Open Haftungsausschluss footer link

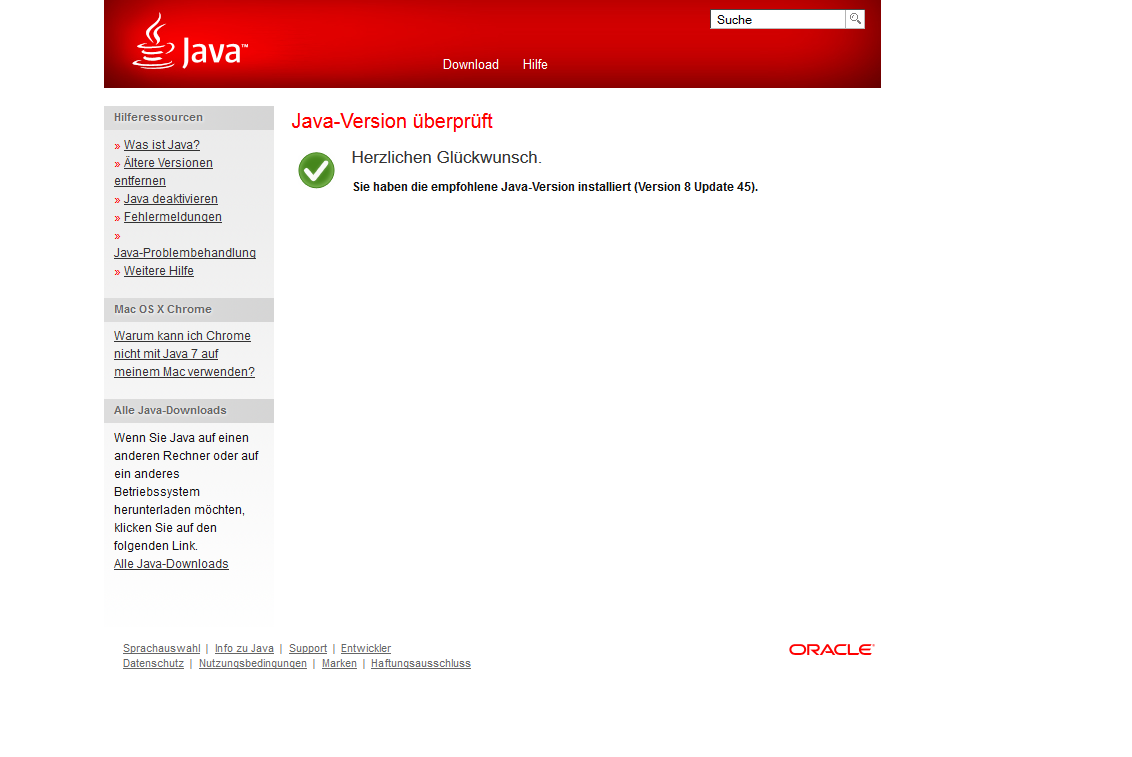click(421, 664)
